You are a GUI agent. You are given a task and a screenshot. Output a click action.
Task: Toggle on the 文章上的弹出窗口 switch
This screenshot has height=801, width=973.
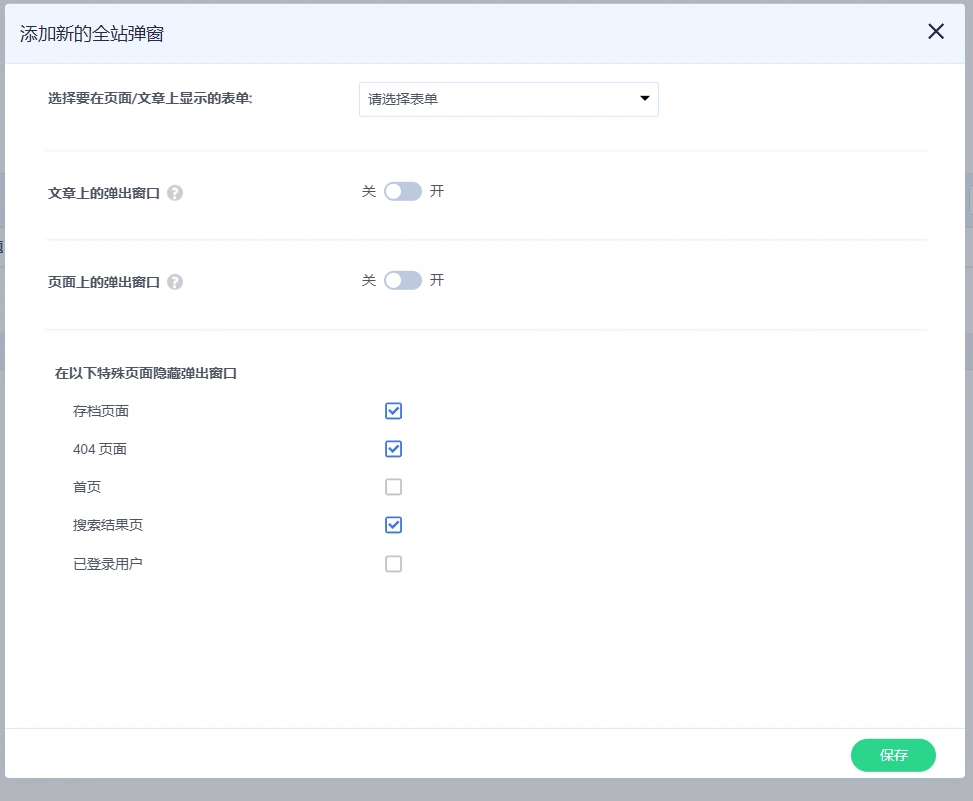tap(403, 191)
